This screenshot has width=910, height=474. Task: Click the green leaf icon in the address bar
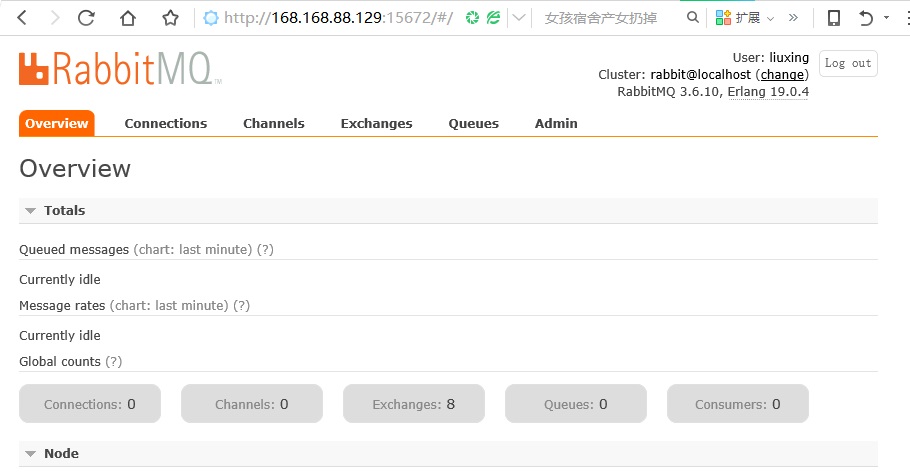coord(493,18)
